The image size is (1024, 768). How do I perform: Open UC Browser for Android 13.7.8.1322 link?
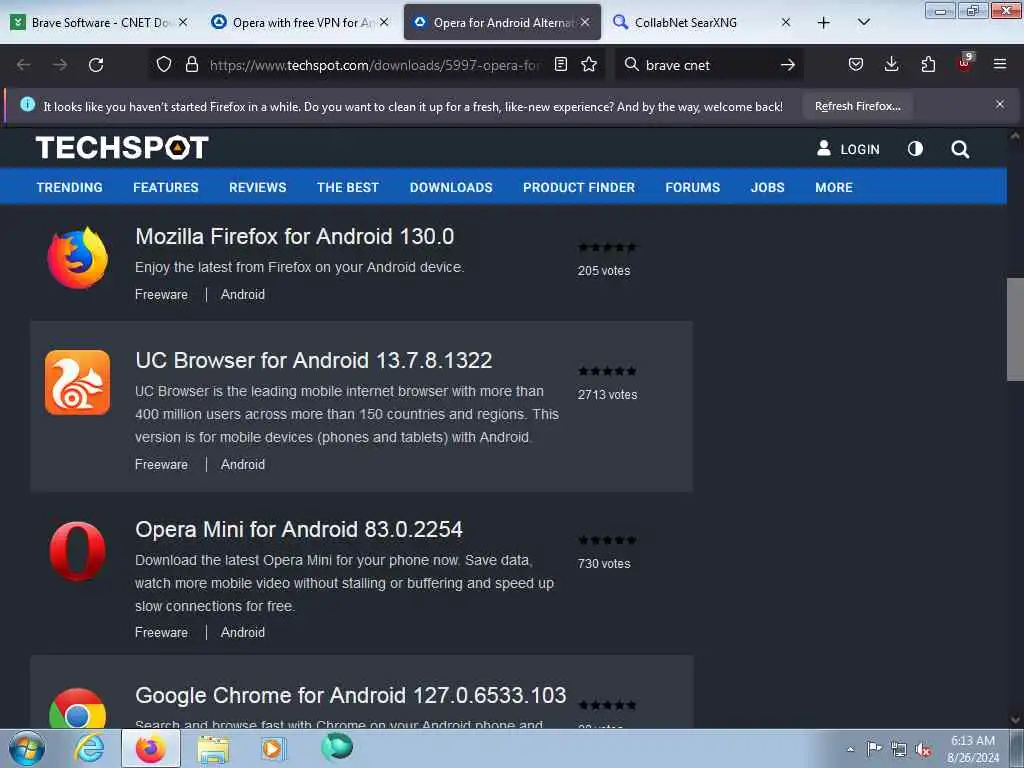click(313, 360)
